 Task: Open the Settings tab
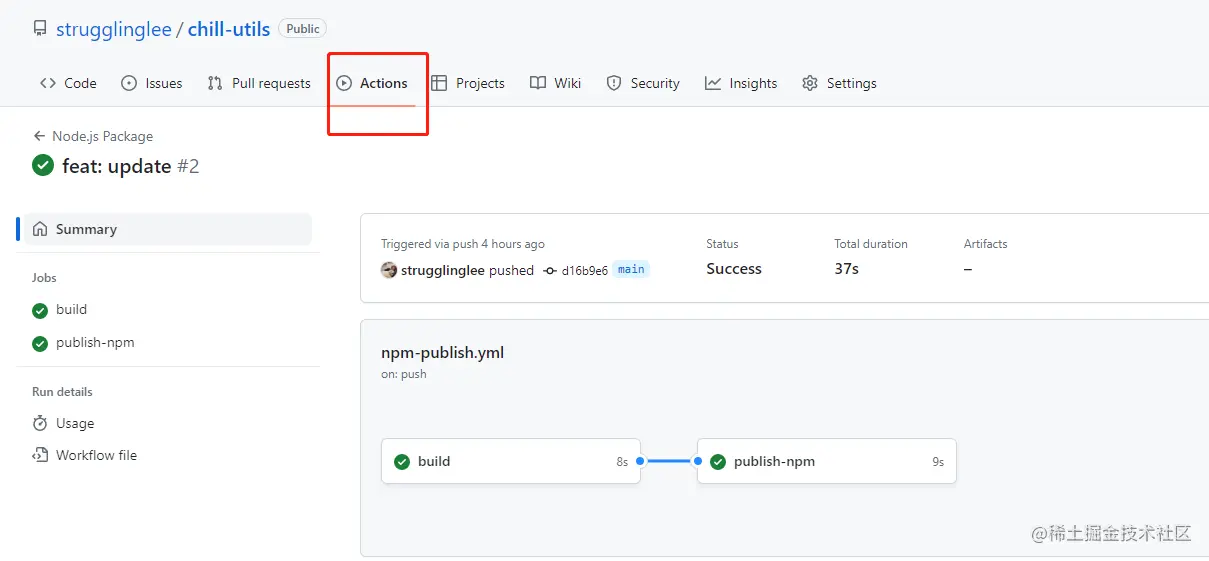[839, 83]
